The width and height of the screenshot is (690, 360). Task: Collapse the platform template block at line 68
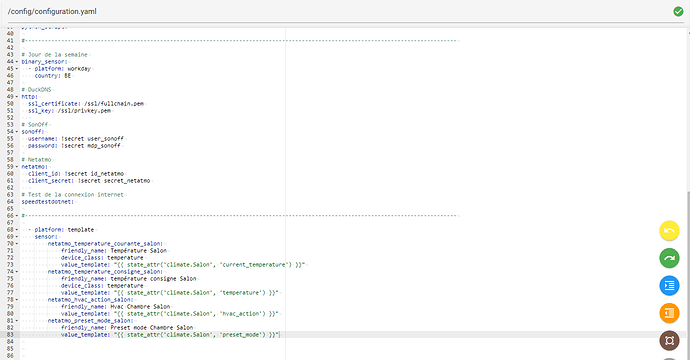coord(17,230)
